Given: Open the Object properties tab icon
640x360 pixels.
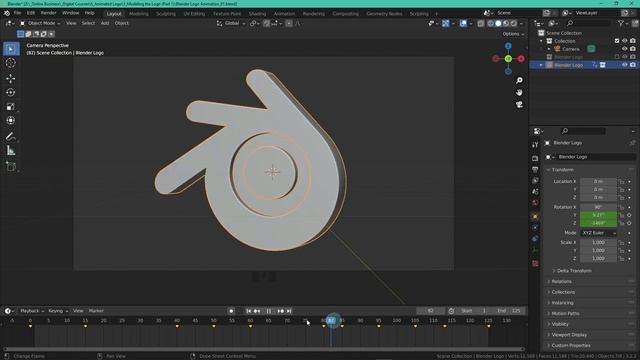Looking at the screenshot, I should pos(535,216).
